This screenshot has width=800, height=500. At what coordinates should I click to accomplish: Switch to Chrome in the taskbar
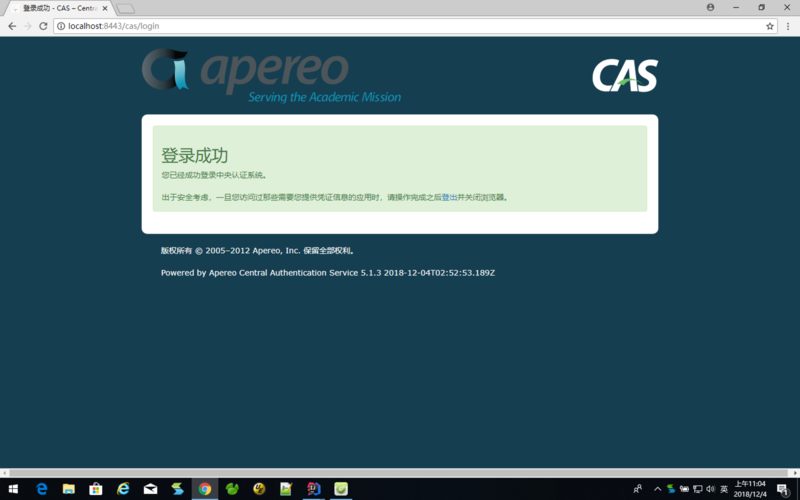tap(205, 489)
